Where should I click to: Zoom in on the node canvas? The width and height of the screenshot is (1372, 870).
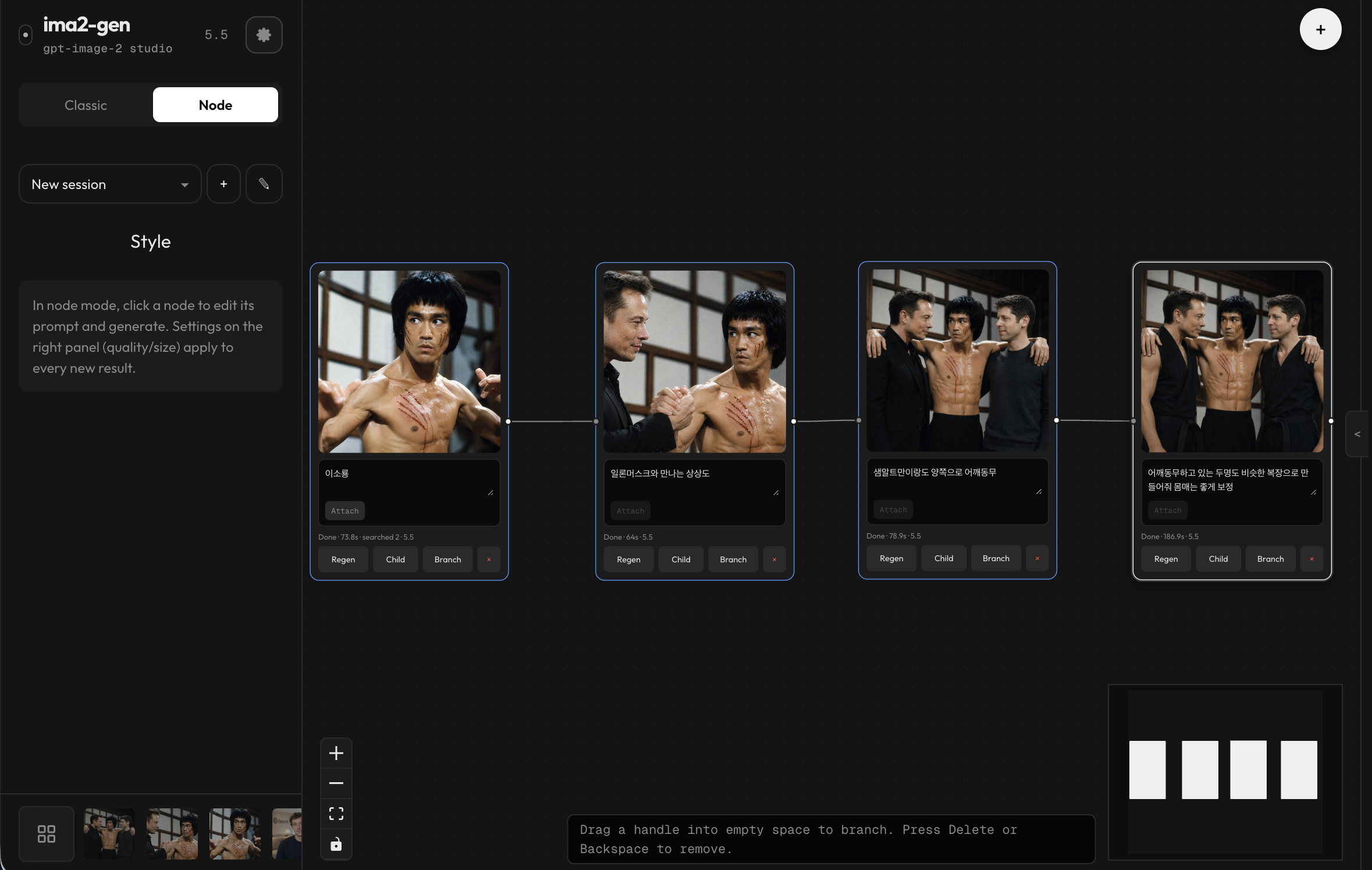point(336,753)
